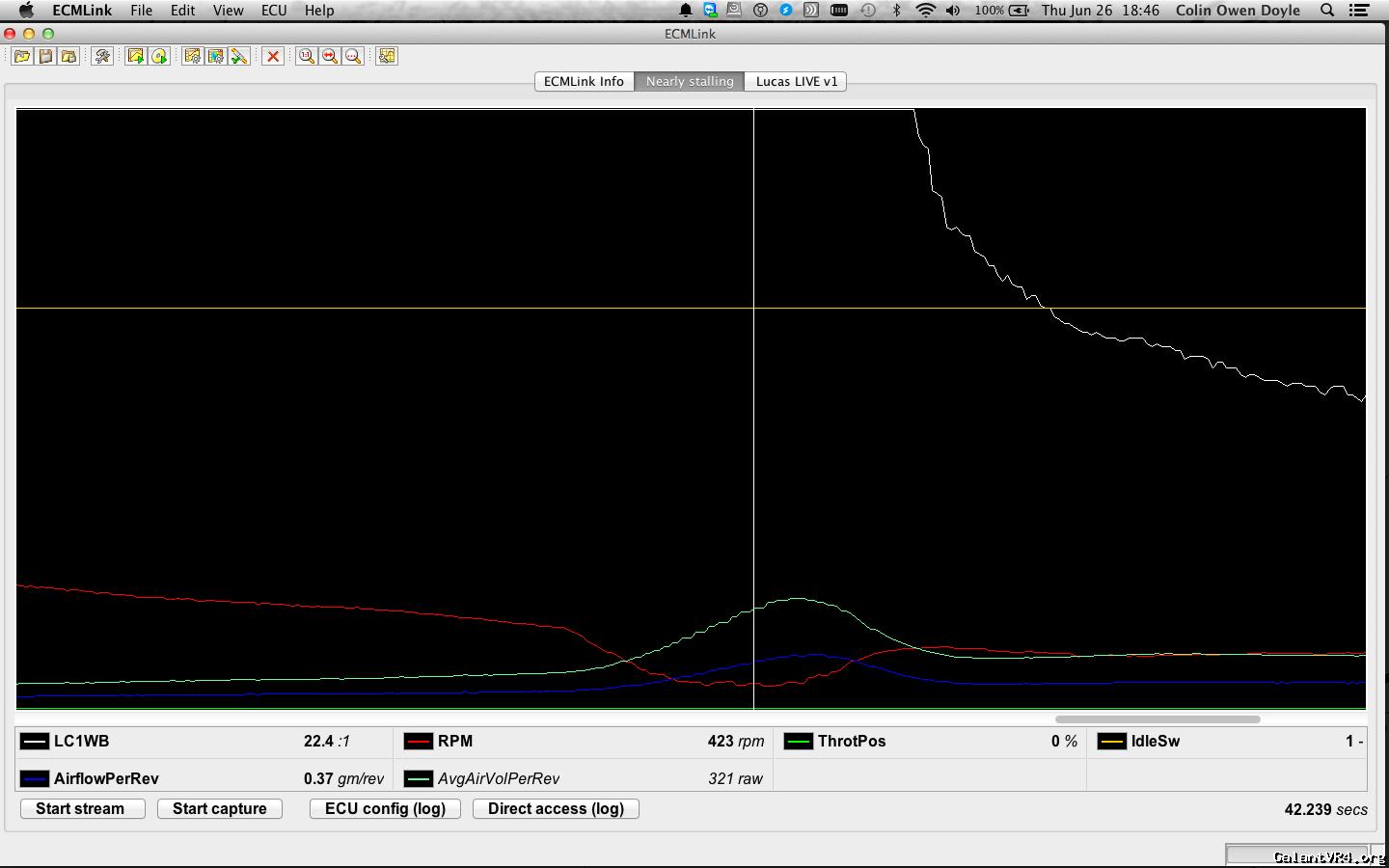The image size is (1389, 868).
Task: Click the open file folder icon
Action: pos(21,57)
